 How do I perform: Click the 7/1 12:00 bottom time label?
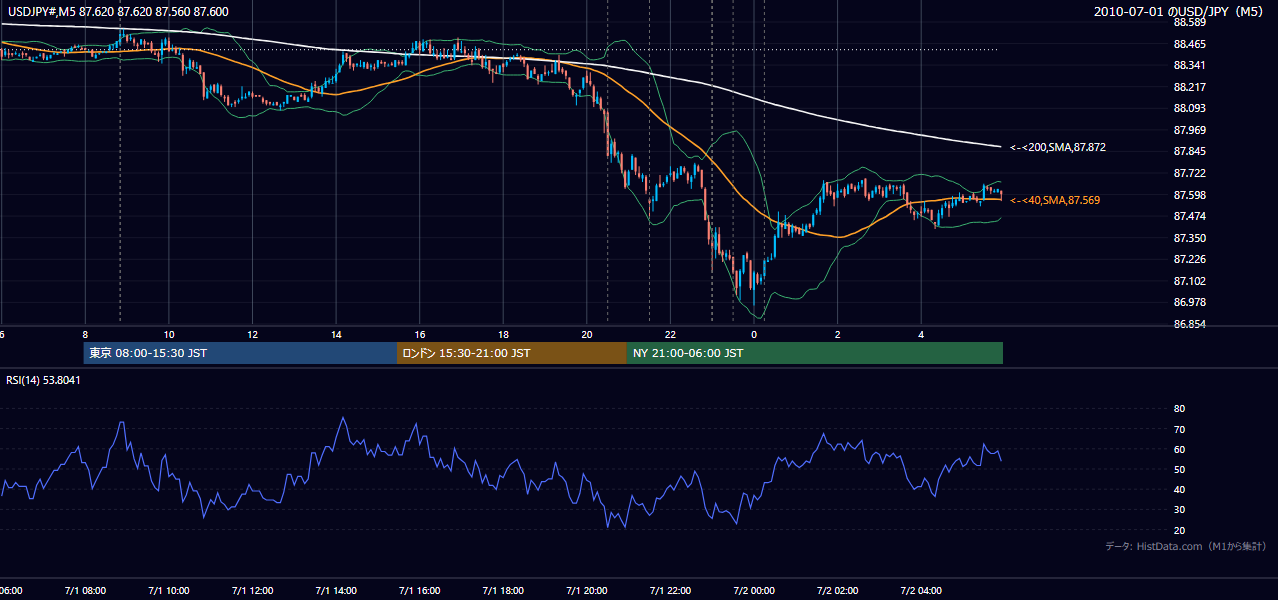[252, 590]
